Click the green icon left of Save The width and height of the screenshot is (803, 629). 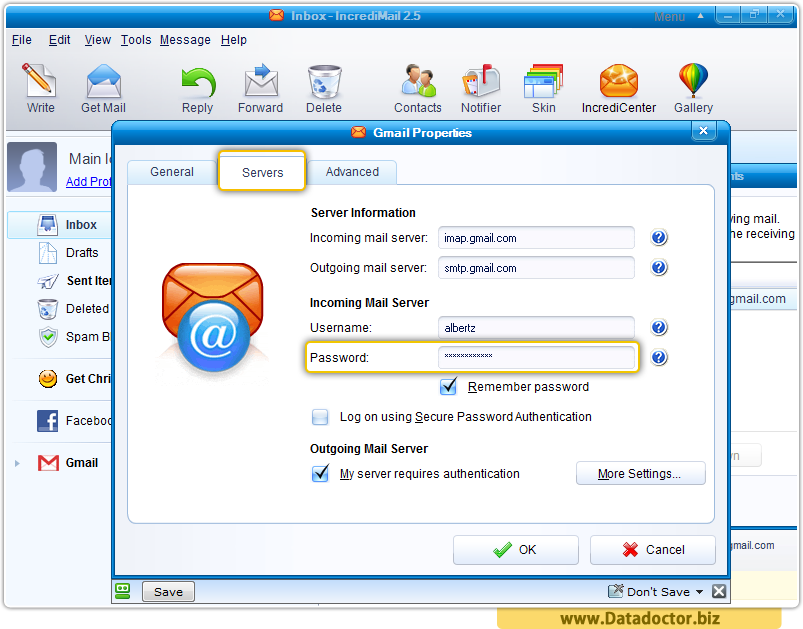click(x=123, y=591)
